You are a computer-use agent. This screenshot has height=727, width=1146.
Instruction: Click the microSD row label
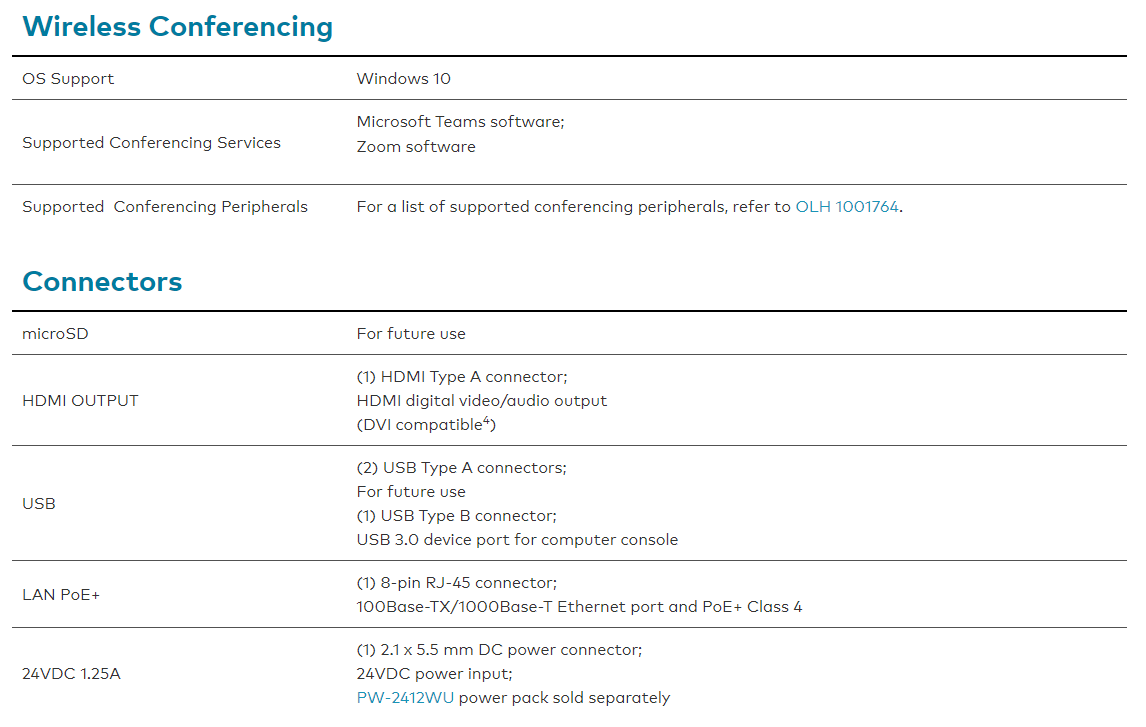point(55,334)
